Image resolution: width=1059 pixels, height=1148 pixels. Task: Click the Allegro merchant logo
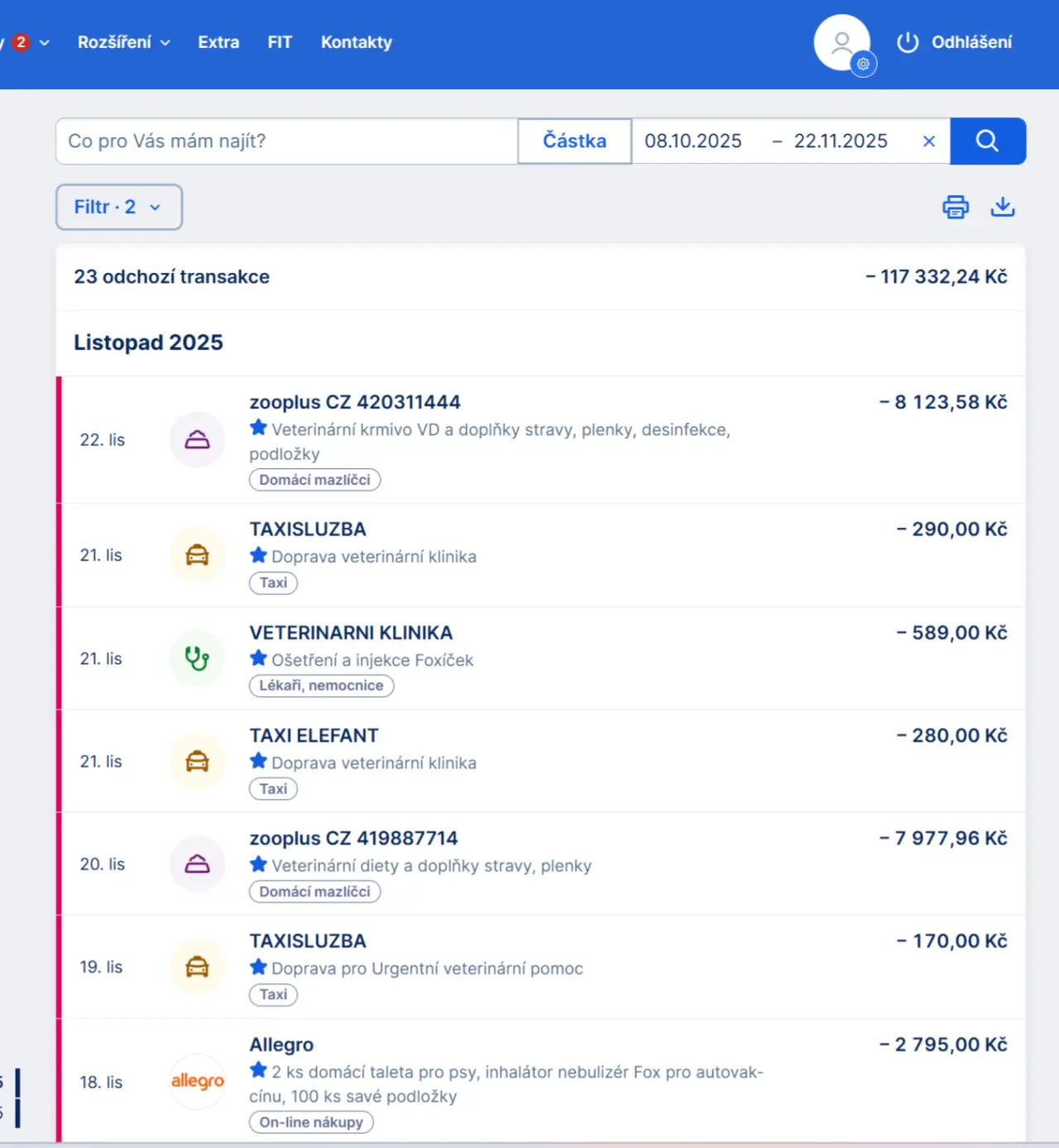197,1081
